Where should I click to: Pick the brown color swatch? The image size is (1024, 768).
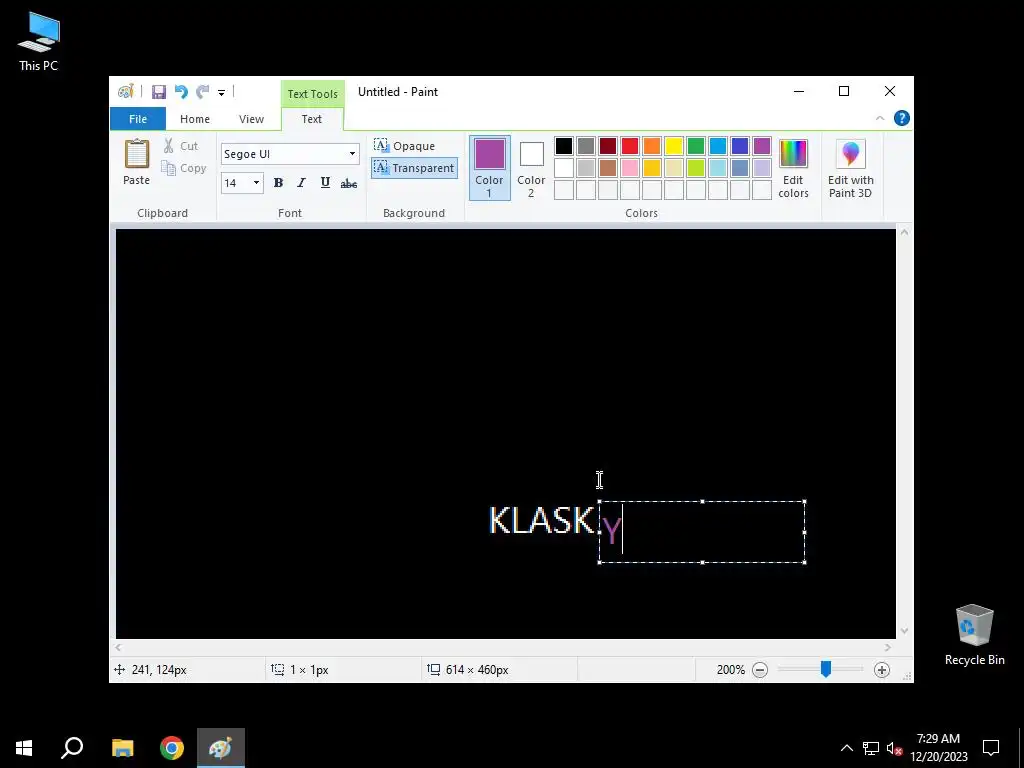[608, 168]
